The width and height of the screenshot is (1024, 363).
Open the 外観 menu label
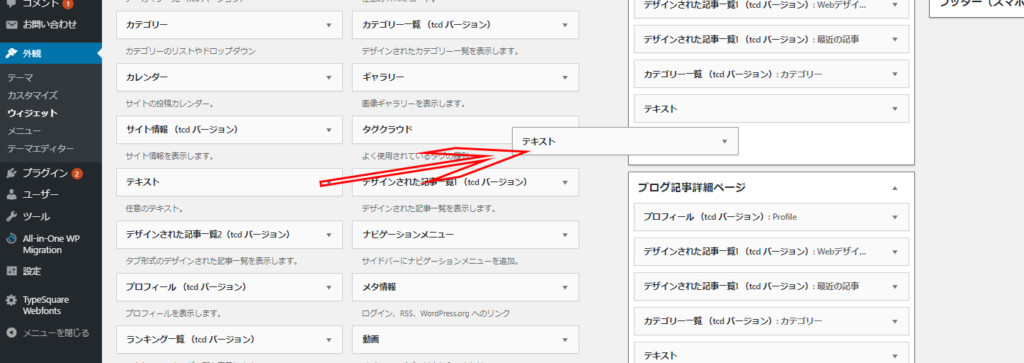point(32,54)
